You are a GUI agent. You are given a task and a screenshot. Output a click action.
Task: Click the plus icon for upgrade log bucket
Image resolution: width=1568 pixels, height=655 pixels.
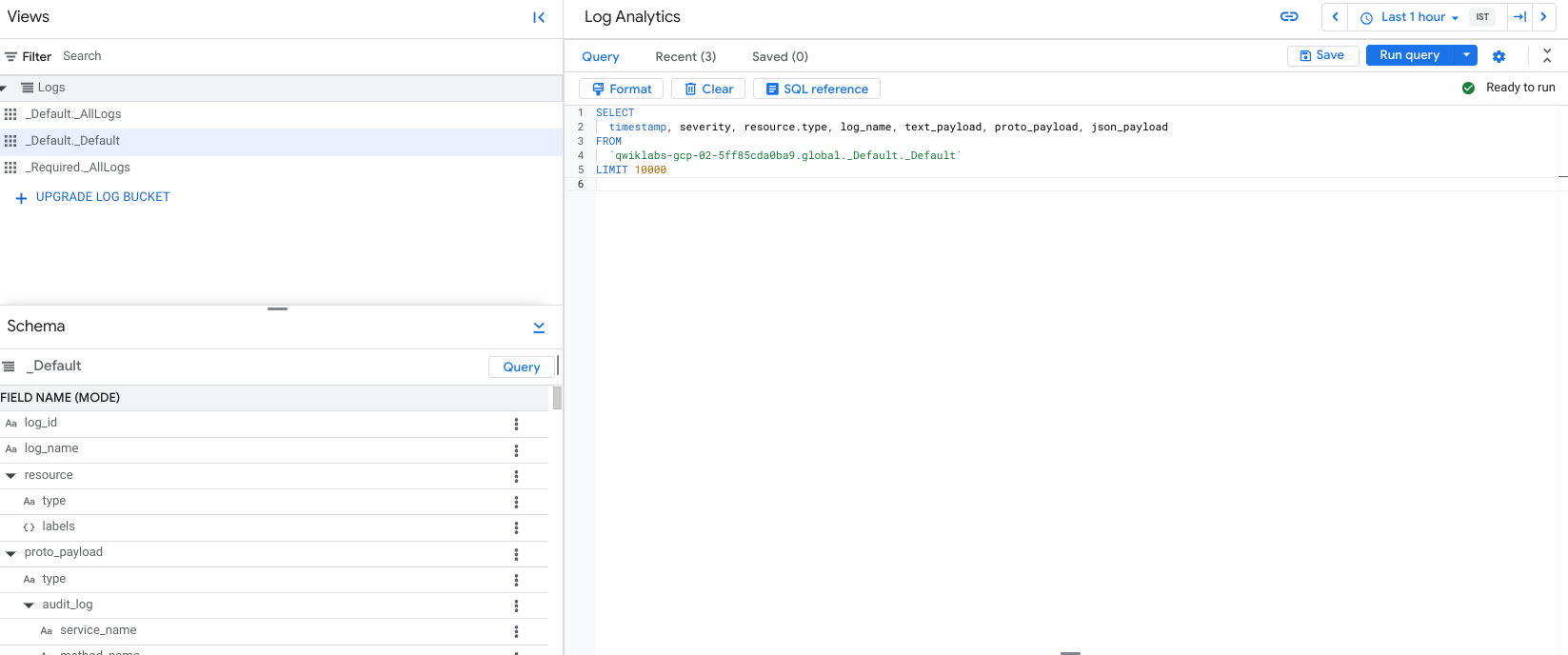pos(21,198)
